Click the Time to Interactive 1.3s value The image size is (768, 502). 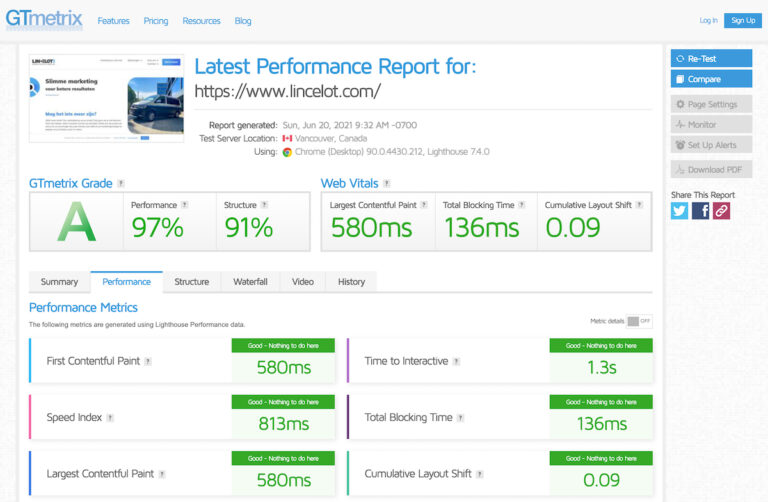(601, 367)
